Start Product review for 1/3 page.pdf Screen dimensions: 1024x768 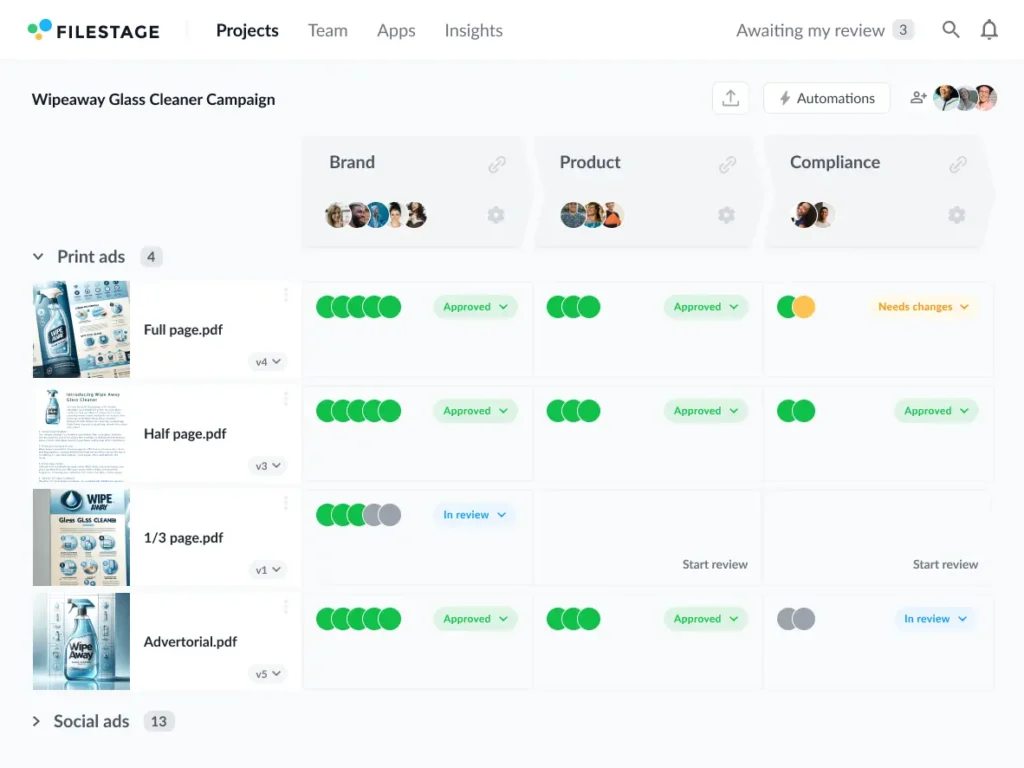click(x=714, y=564)
